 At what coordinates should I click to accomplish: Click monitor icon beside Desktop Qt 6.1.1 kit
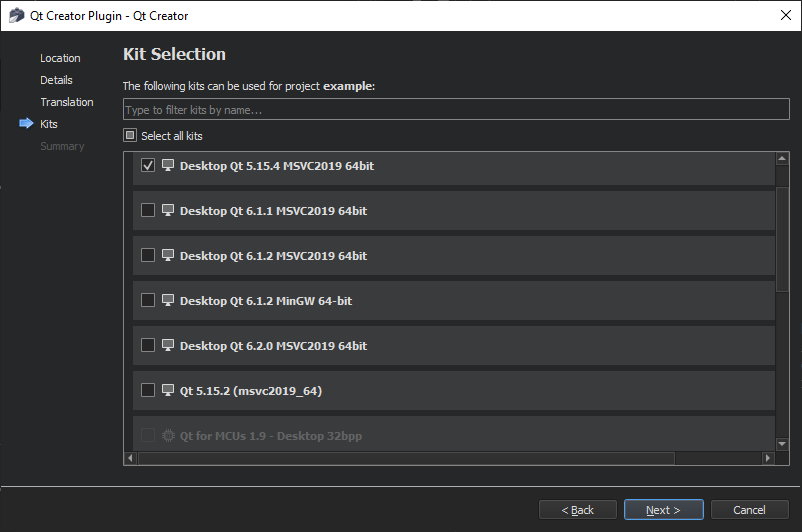pyautogui.click(x=168, y=211)
